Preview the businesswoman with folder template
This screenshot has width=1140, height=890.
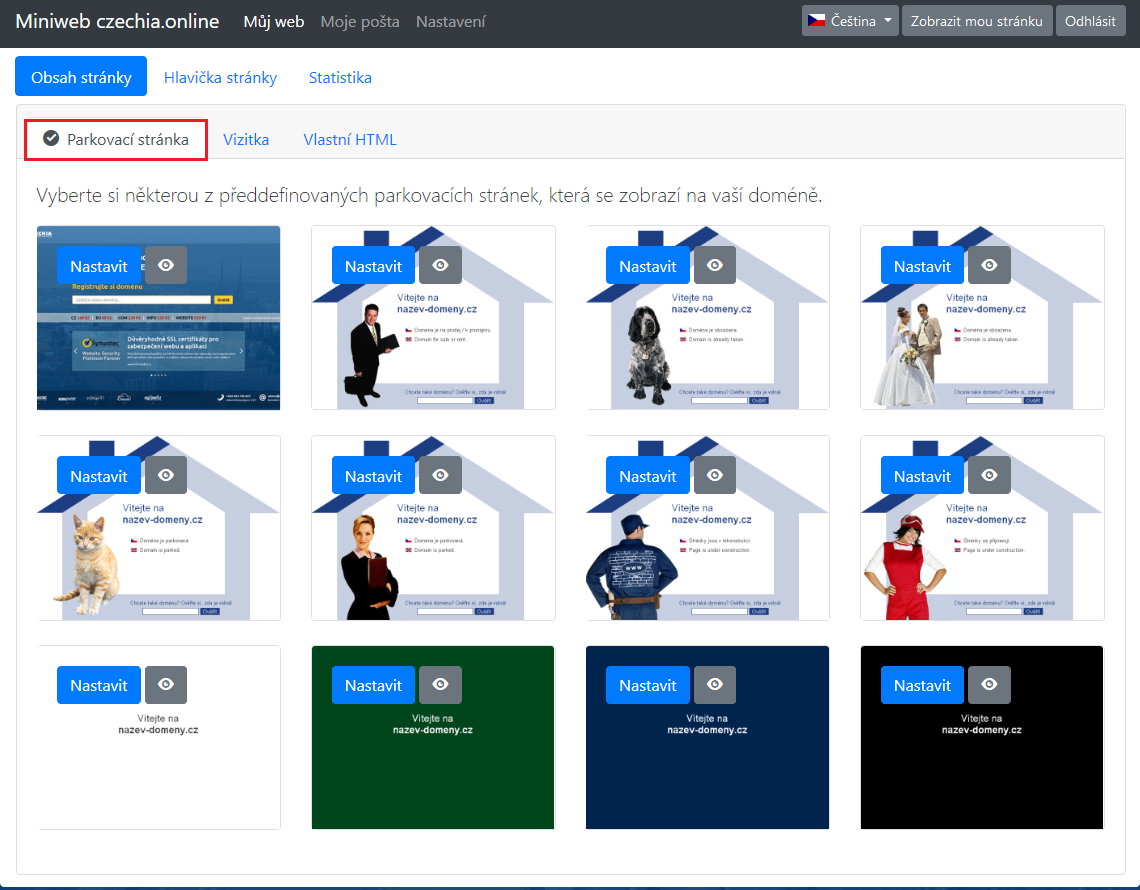(x=440, y=475)
